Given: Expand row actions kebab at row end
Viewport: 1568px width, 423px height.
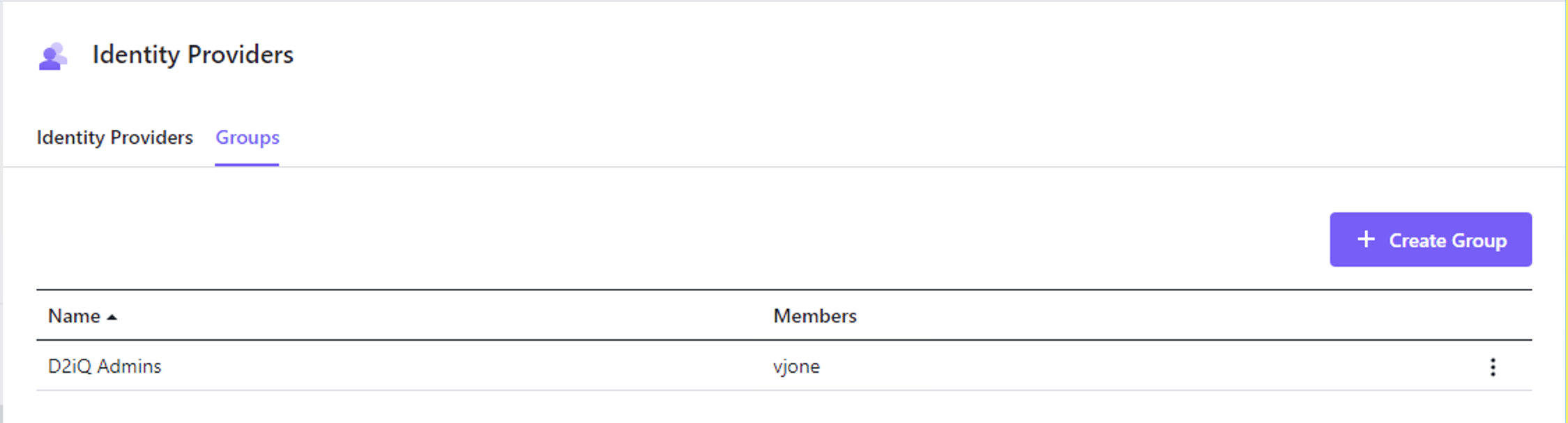Looking at the screenshot, I should (x=1493, y=367).
